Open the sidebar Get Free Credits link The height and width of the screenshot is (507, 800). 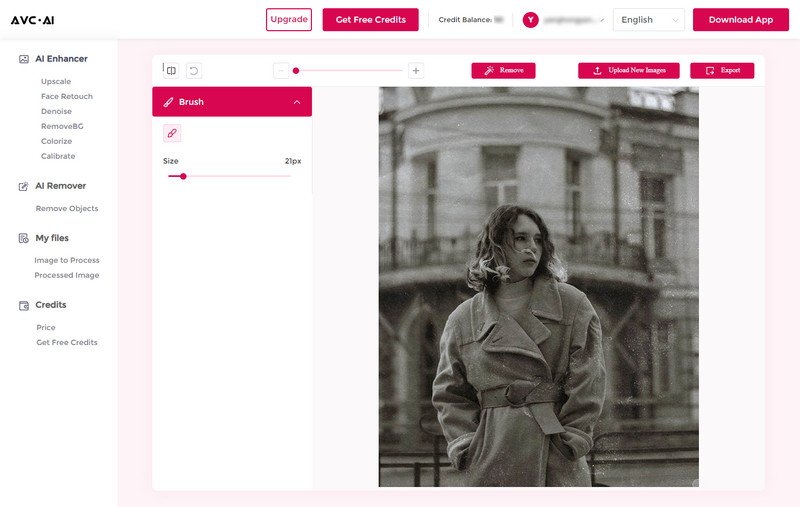click(67, 342)
